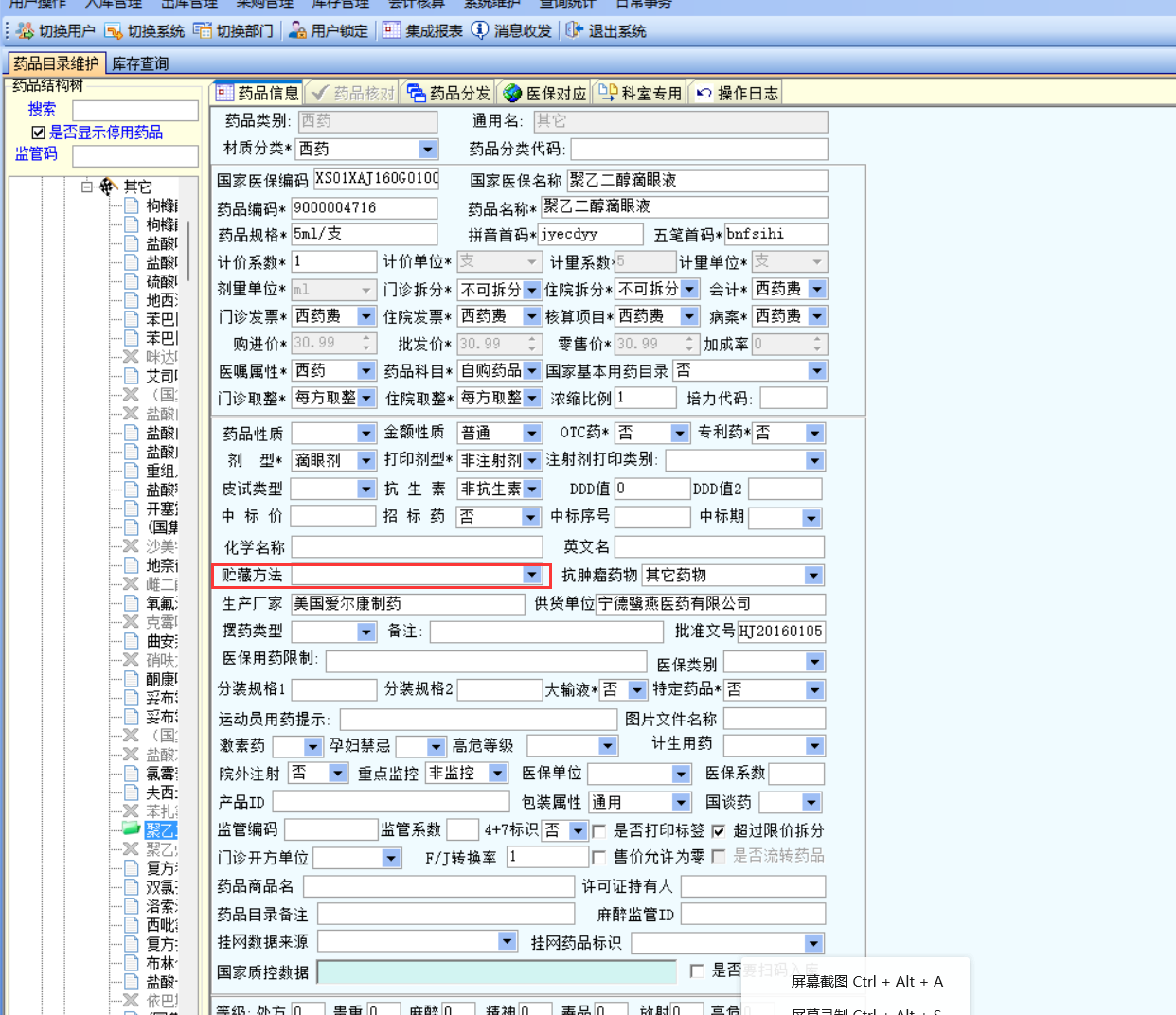Click the 退出系统 exit icon
Screen dimensions: 1176x1015
[x=574, y=31]
